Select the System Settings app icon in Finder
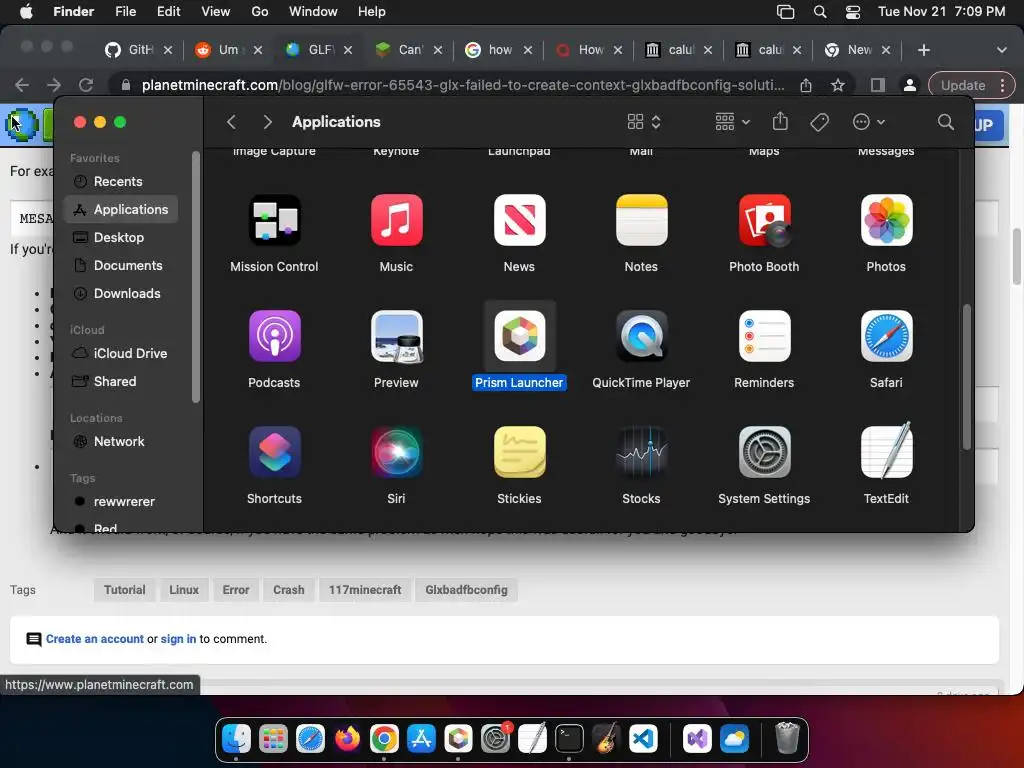This screenshot has height=768, width=1024. coord(764,452)
